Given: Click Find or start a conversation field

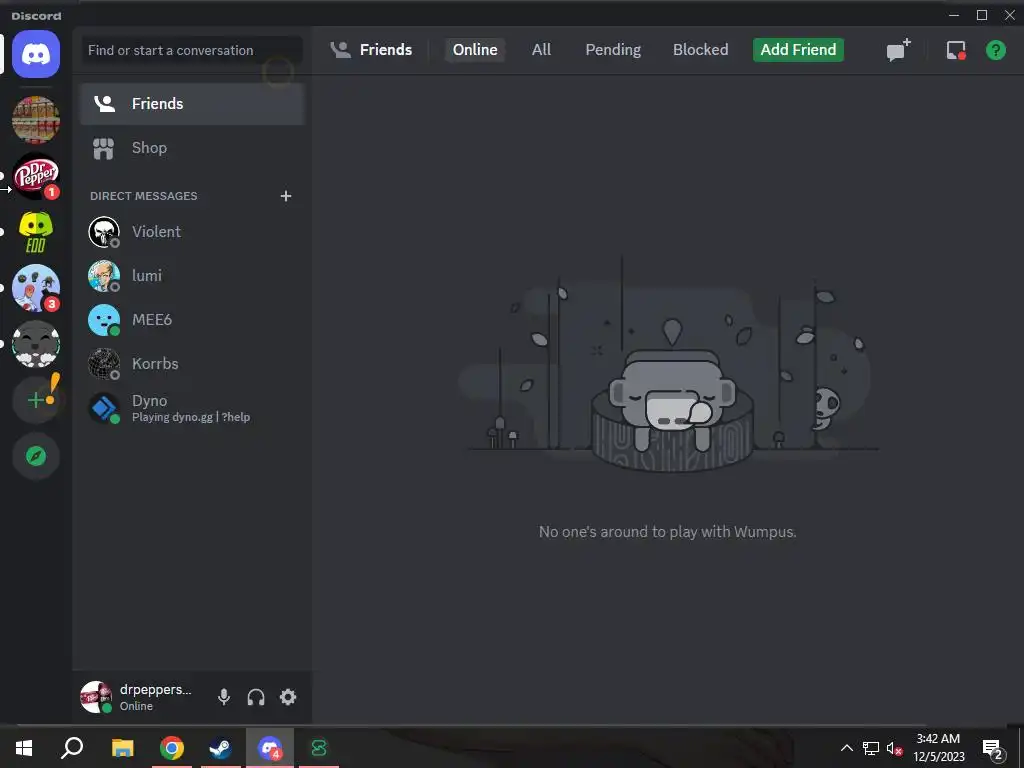Looking at the screenshot, I should tap(192, 50).
